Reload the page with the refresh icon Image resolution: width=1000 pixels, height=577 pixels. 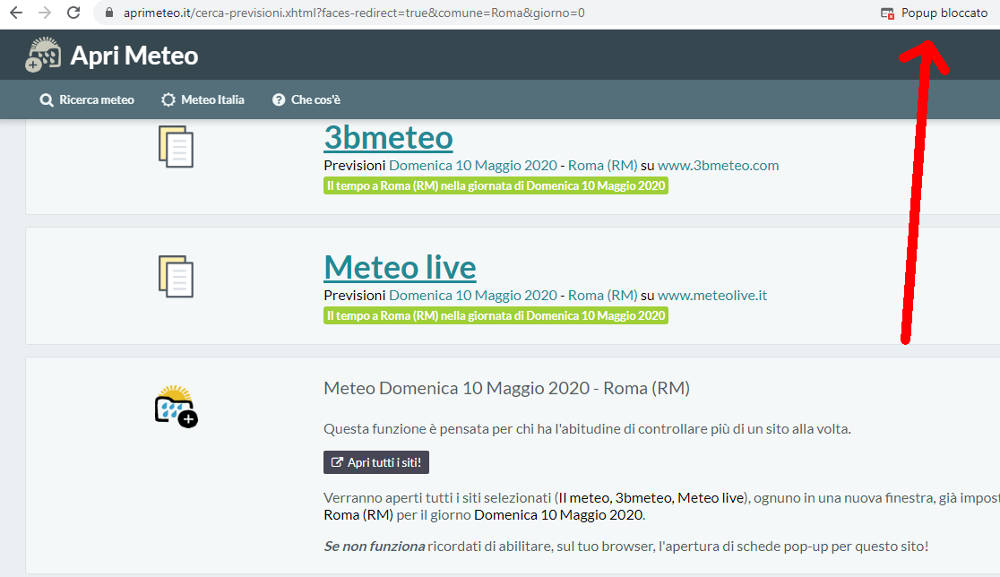[x=73, y=13]
